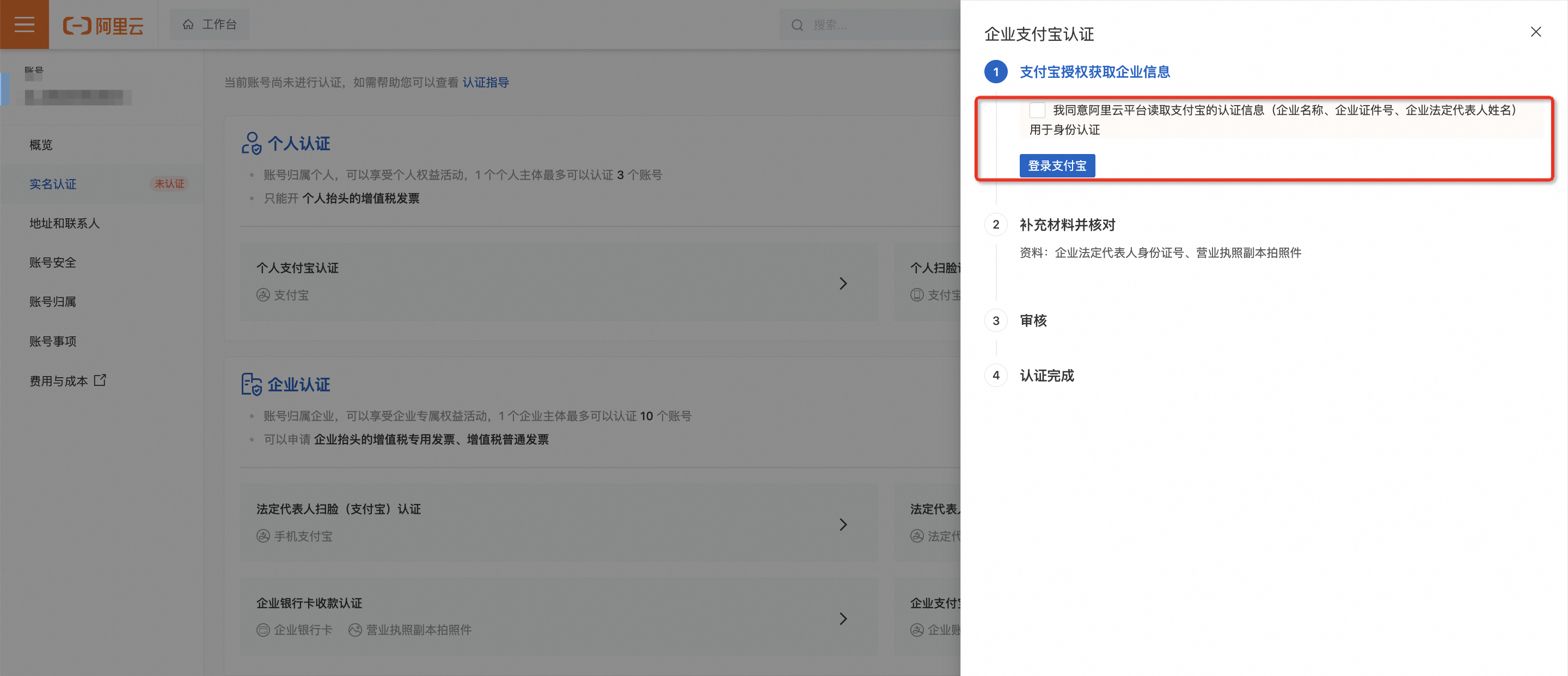This screenshot has height=676, width=1568.
Task: Click the 个人认证 person-shield icon
Action: pyautogui.click(x=251, y=144)
